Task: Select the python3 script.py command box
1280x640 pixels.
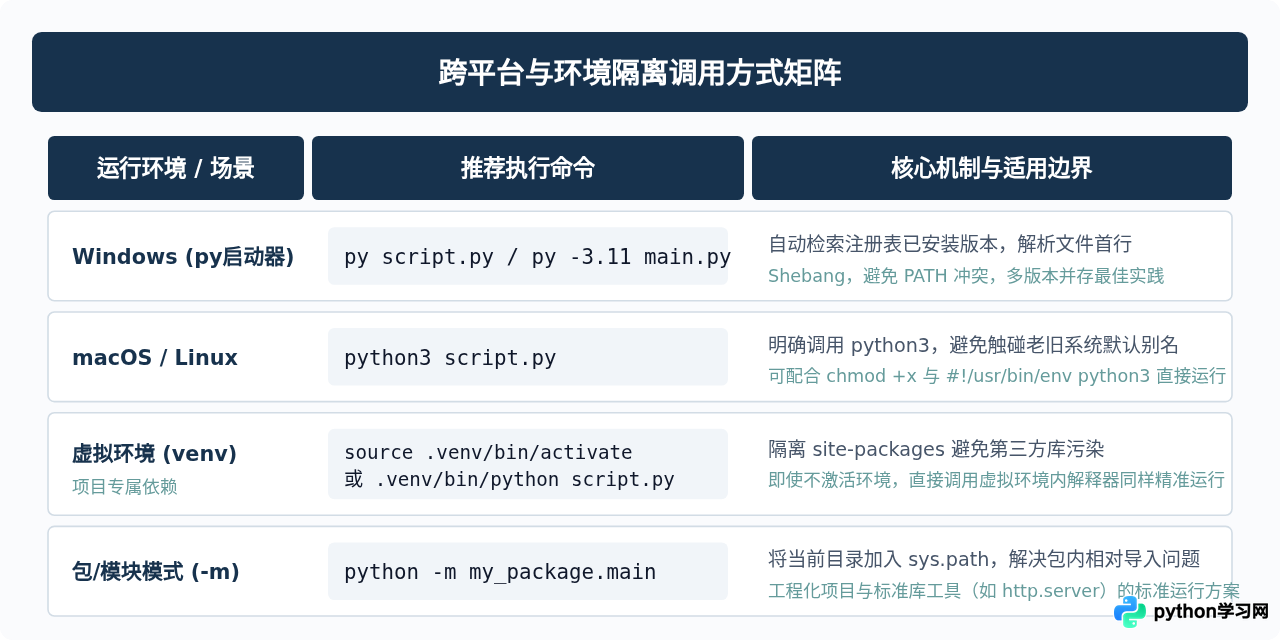Action: click(528, 357)
